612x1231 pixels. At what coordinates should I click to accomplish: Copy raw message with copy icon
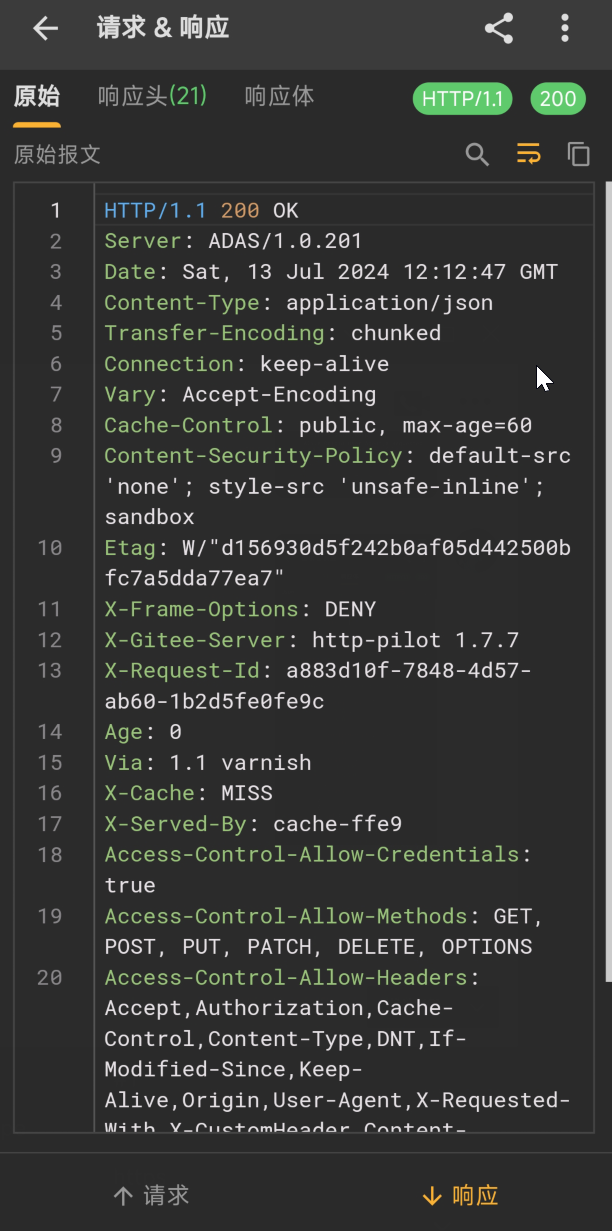pos(579,154)
